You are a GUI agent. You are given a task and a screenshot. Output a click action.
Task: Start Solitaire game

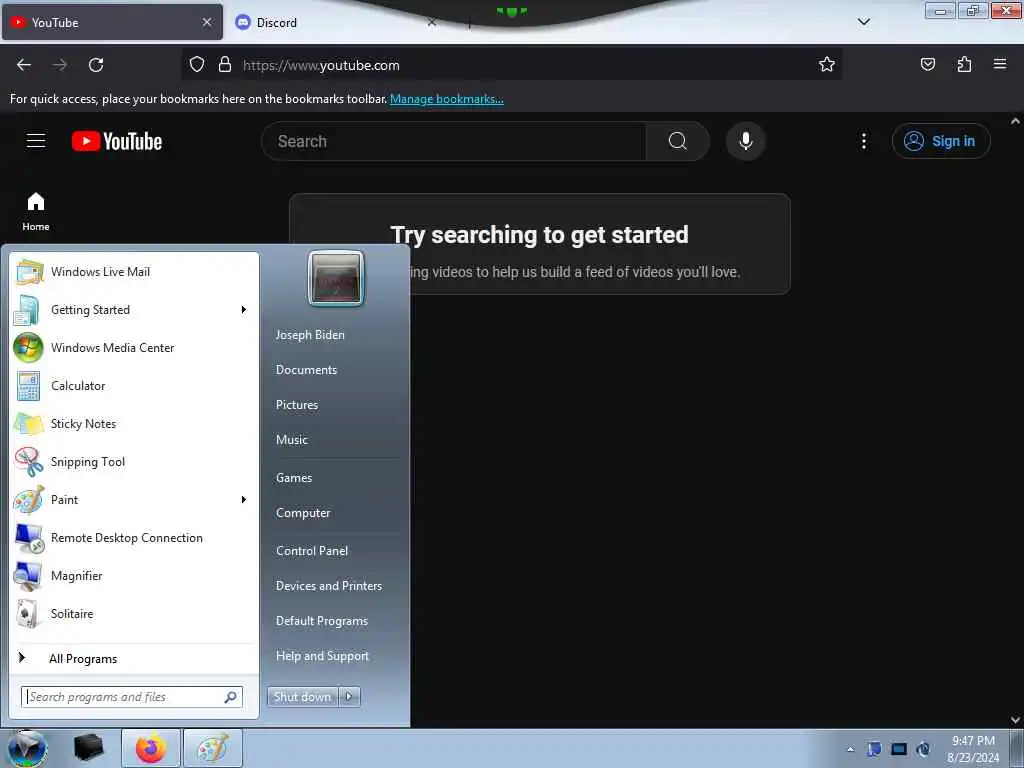click(135, 613)
